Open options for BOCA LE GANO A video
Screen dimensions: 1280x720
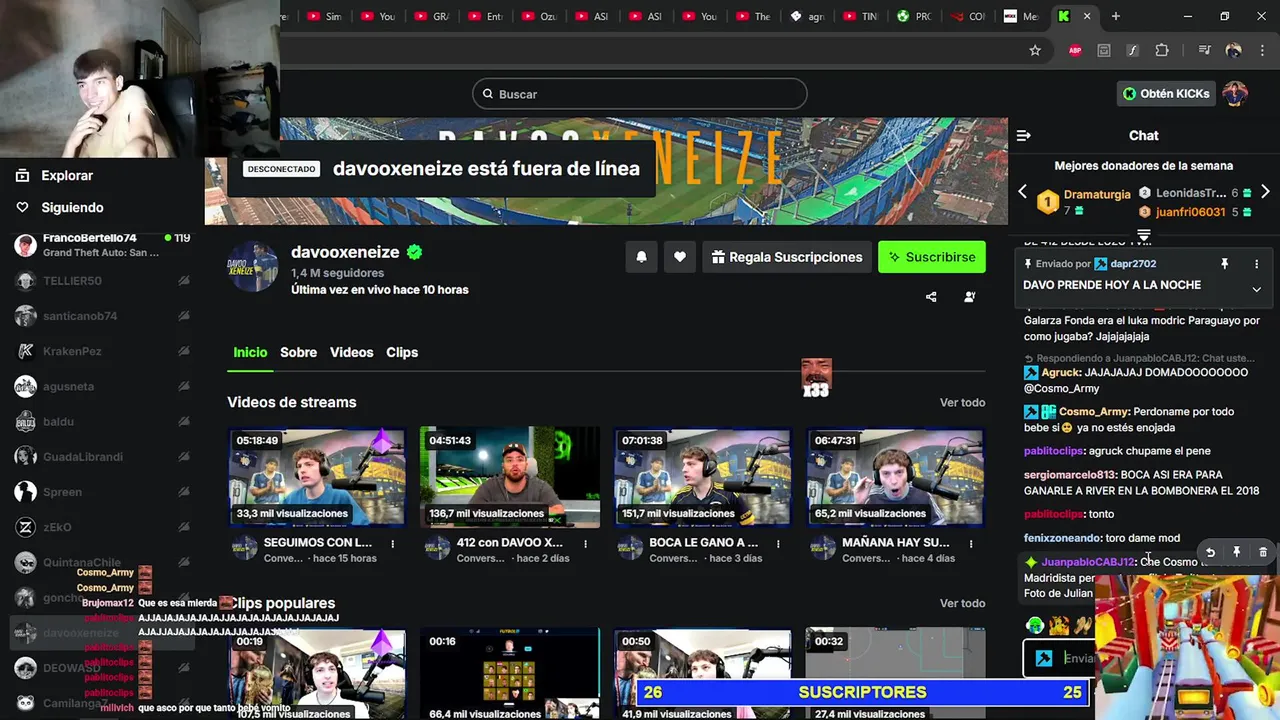coord(778,544)
